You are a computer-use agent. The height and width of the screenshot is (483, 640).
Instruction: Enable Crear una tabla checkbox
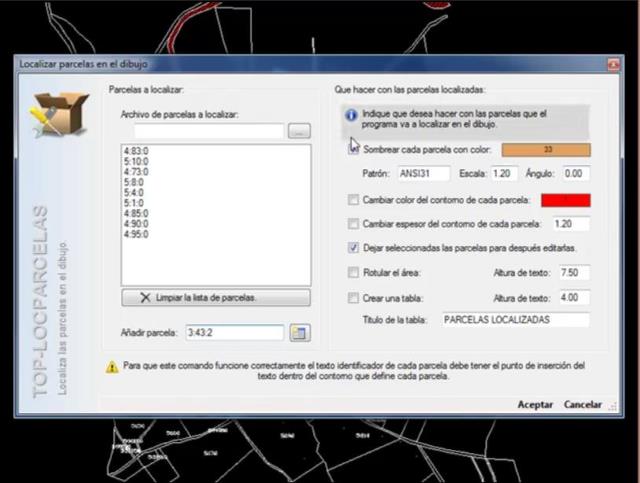[353, 298]
